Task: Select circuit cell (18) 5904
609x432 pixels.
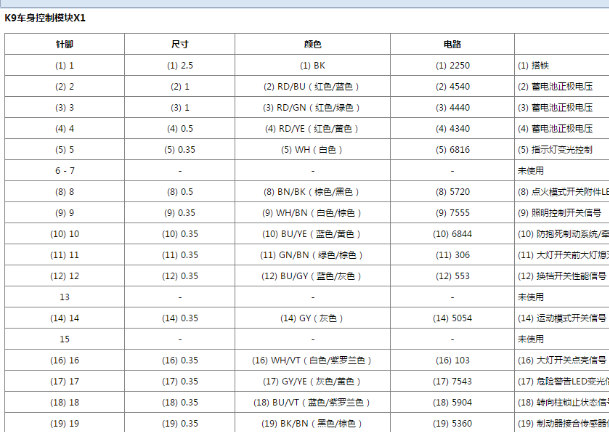Action: 452,402
